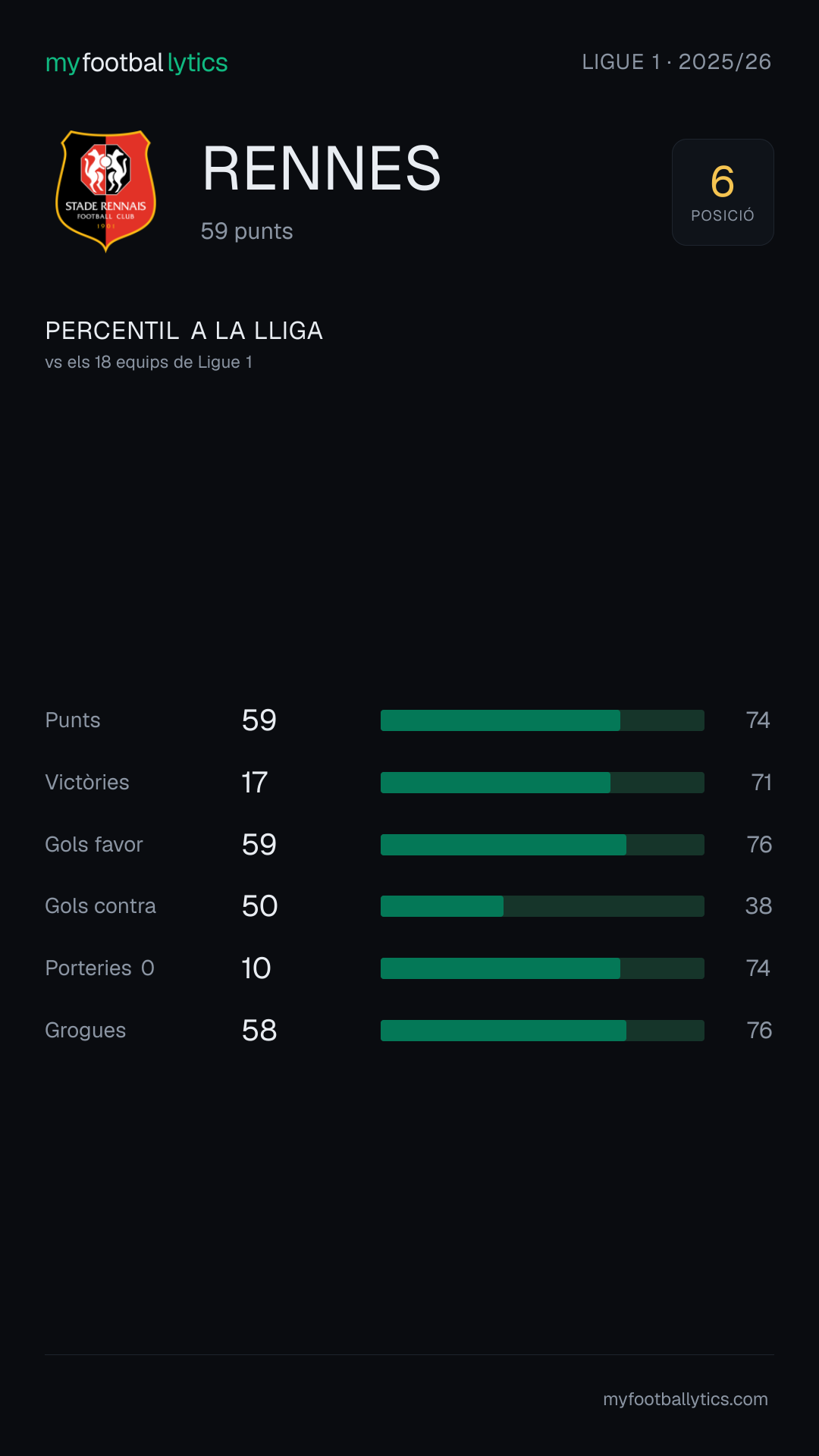Click the Victòries percentile value 71
The image size is (819, 1456).
pyautogui.click(x=761, y=783)
